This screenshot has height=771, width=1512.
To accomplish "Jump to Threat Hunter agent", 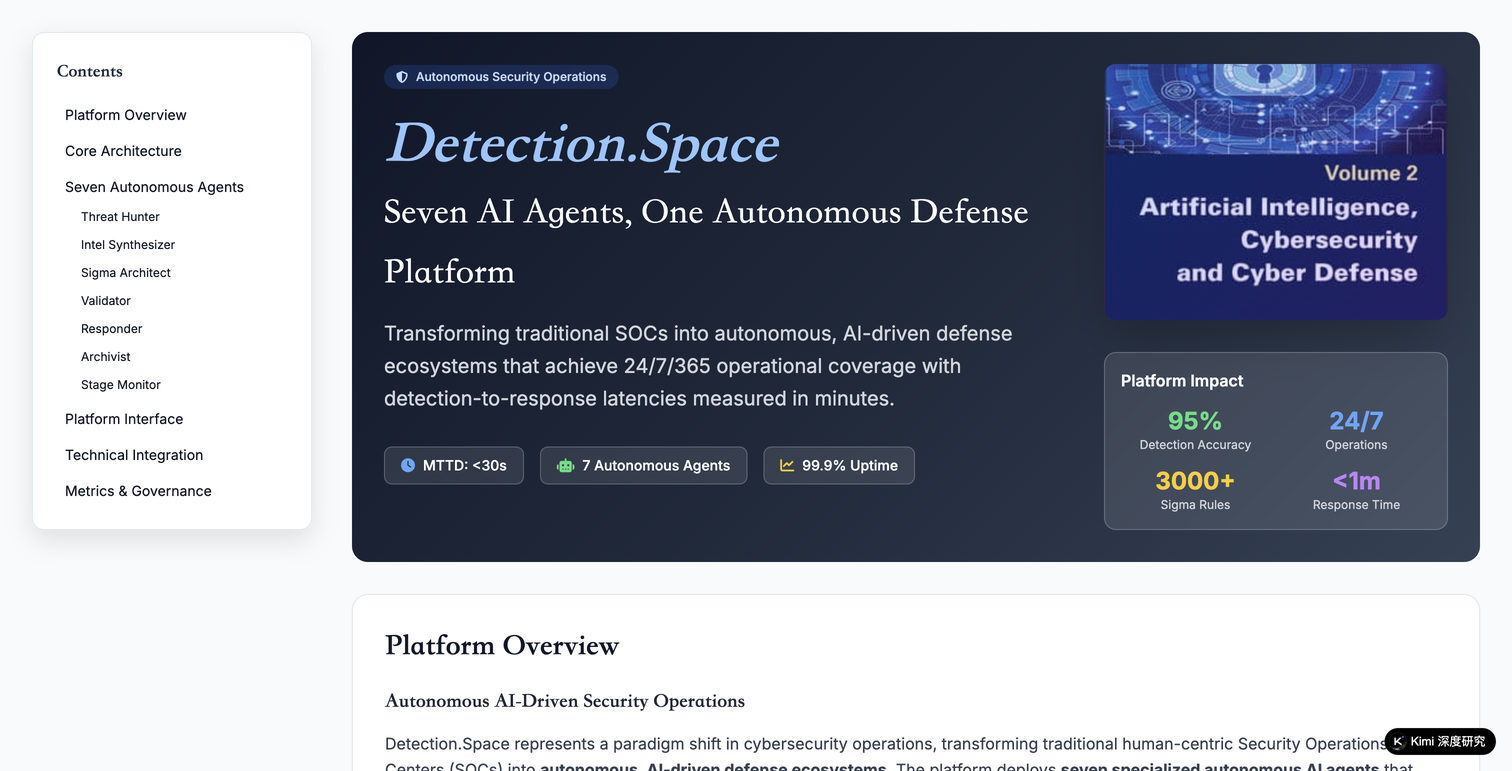I will click(x=120, y=217).
